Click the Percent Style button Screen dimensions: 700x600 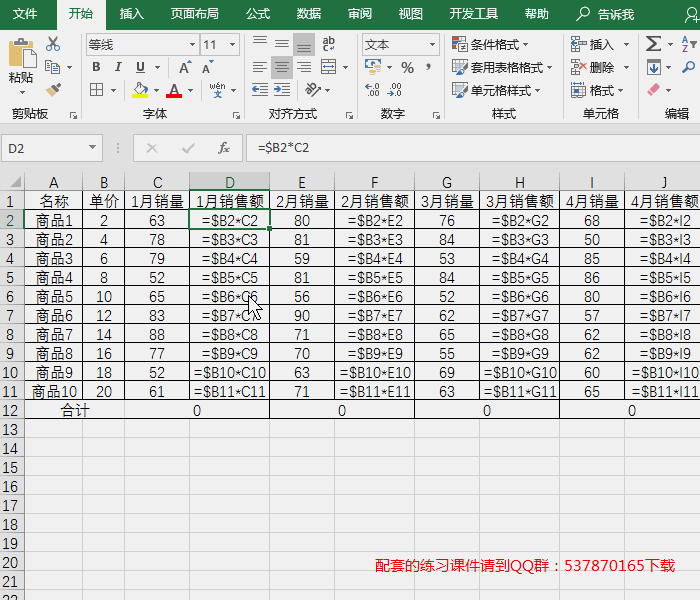coord(407,67)
